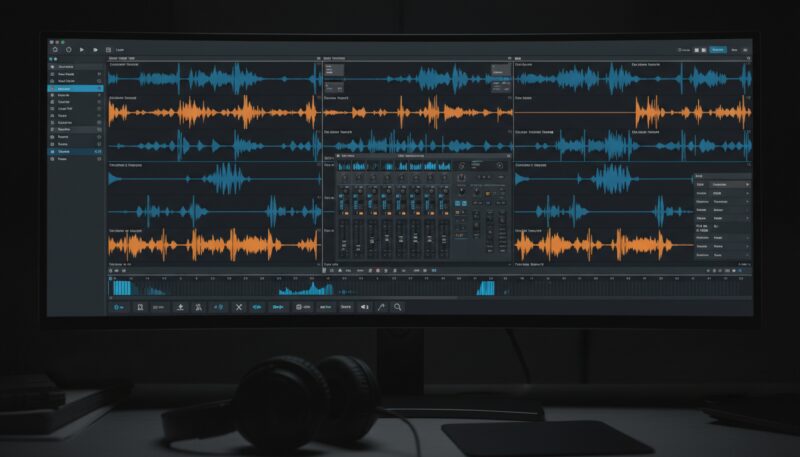Click the blue highlighted button at top right
The width and height of the screenshot is (800, 457).
(718, 49)
